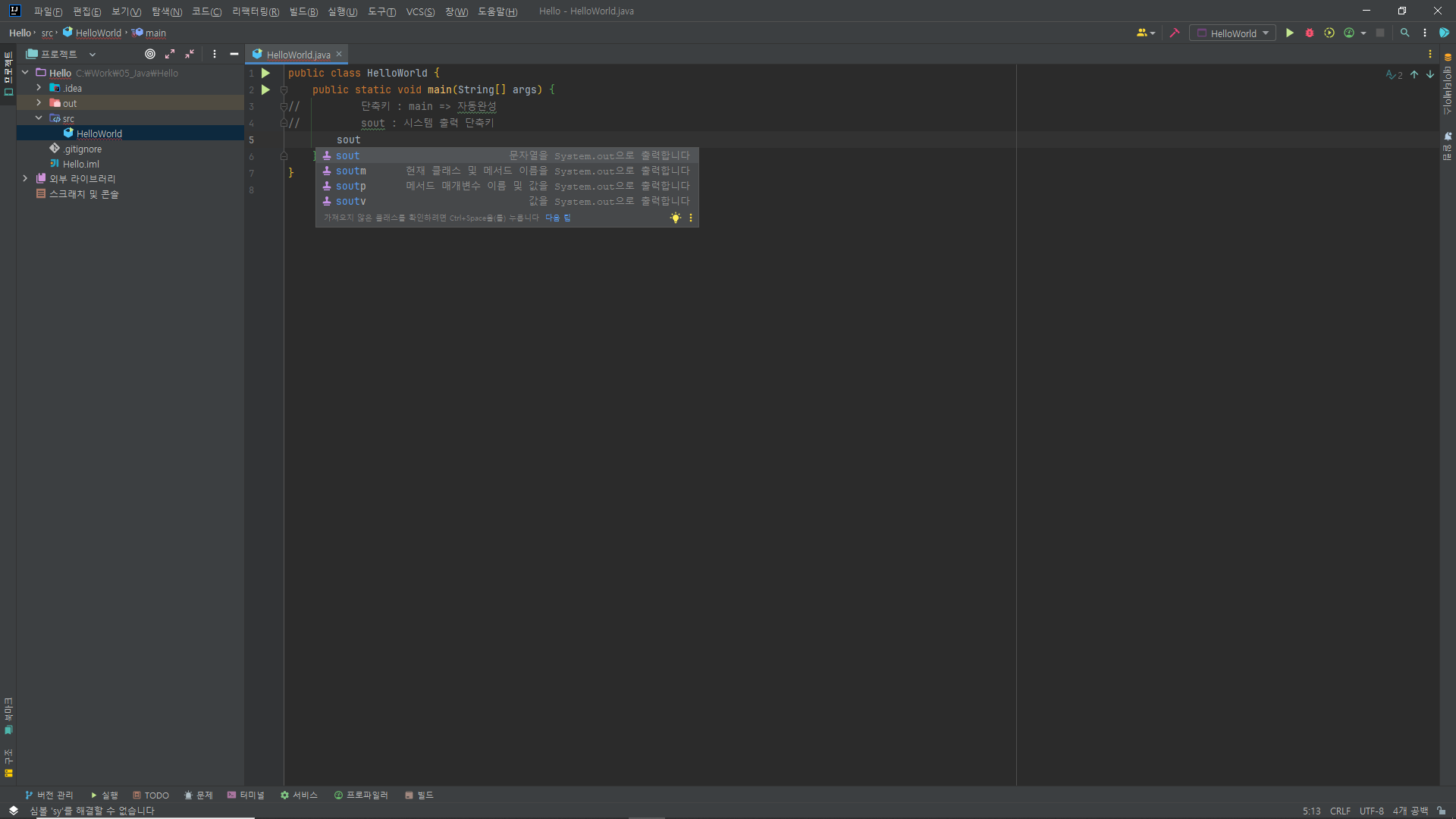Click the Build project hammer icon
This screenshot has height=819, width=1456.
click(x=1175, y=33)
